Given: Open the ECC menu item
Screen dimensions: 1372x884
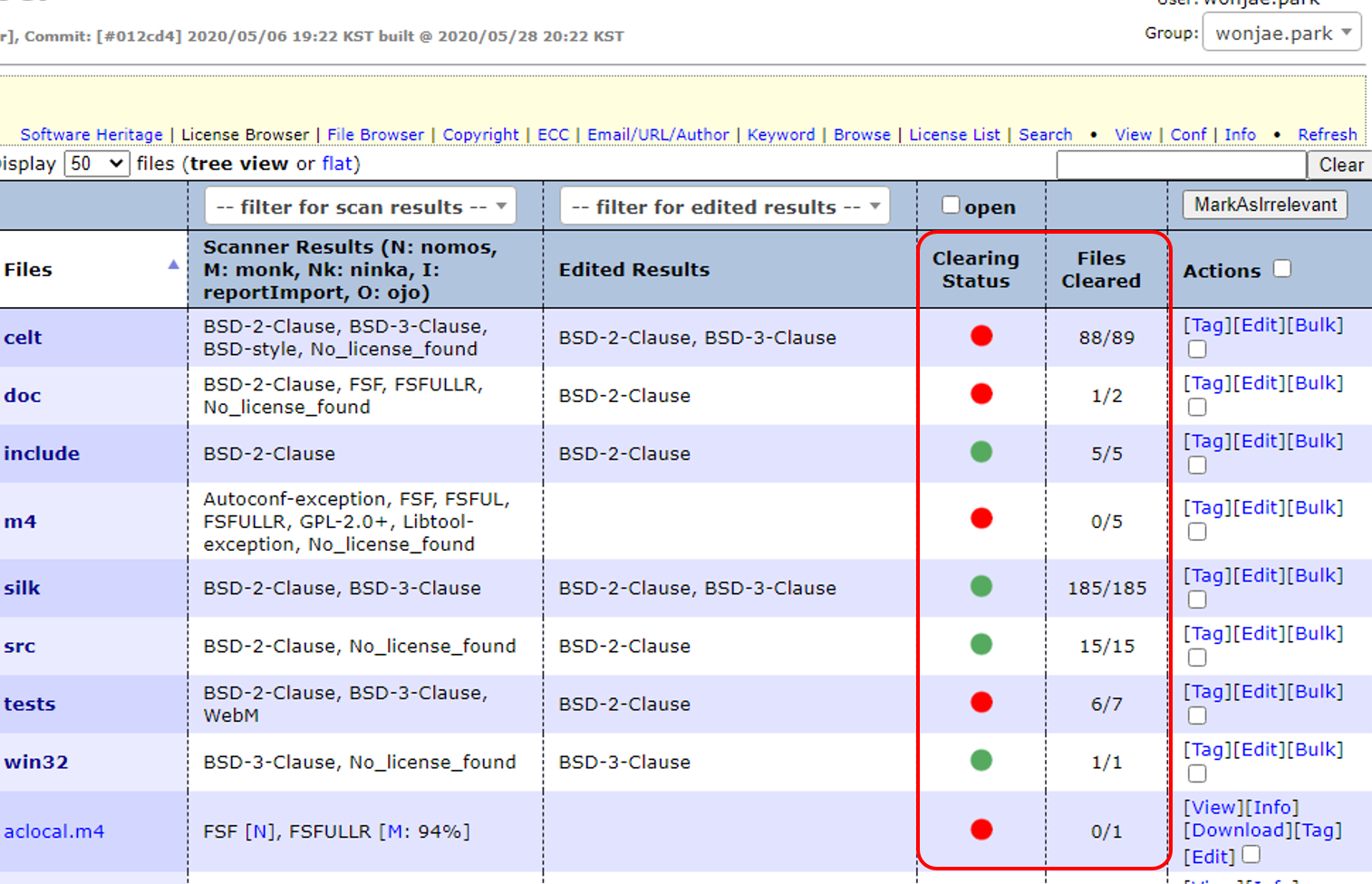Looking at the screenshot, I should pyautogui.click(x=553, y=134).
